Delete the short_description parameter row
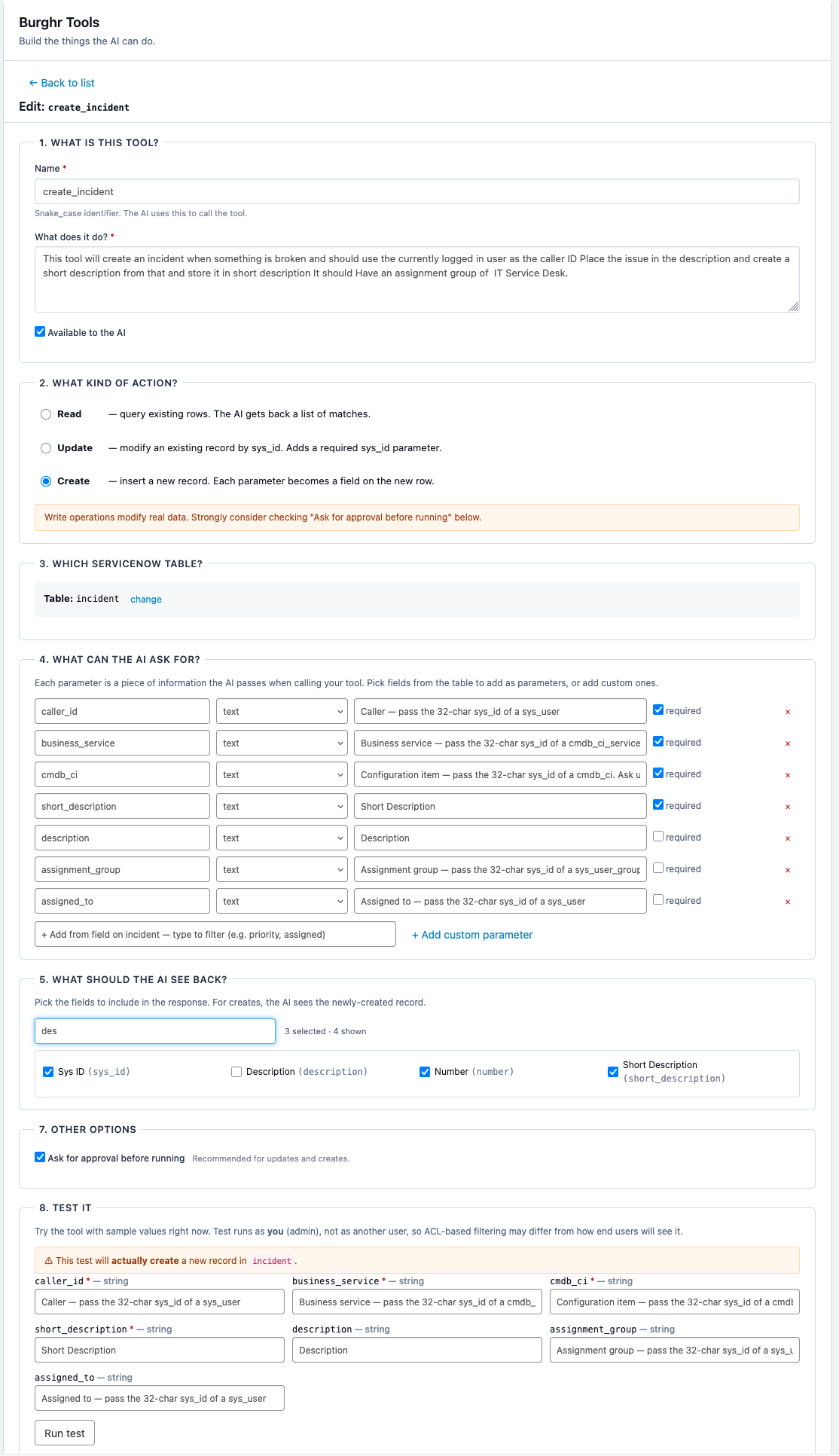The width and height of the screenshot is (839, 1456). pos(788,807)
